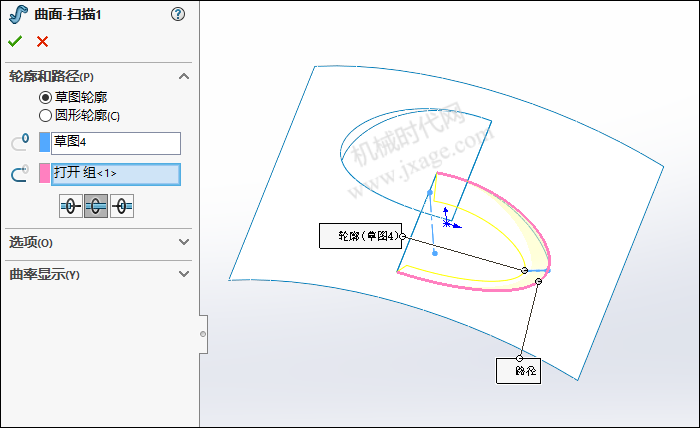Click the 曲率显示(Y) section title
Viewport: 700px width, 428px height.
pyautogui.click(x=44, y=274)
